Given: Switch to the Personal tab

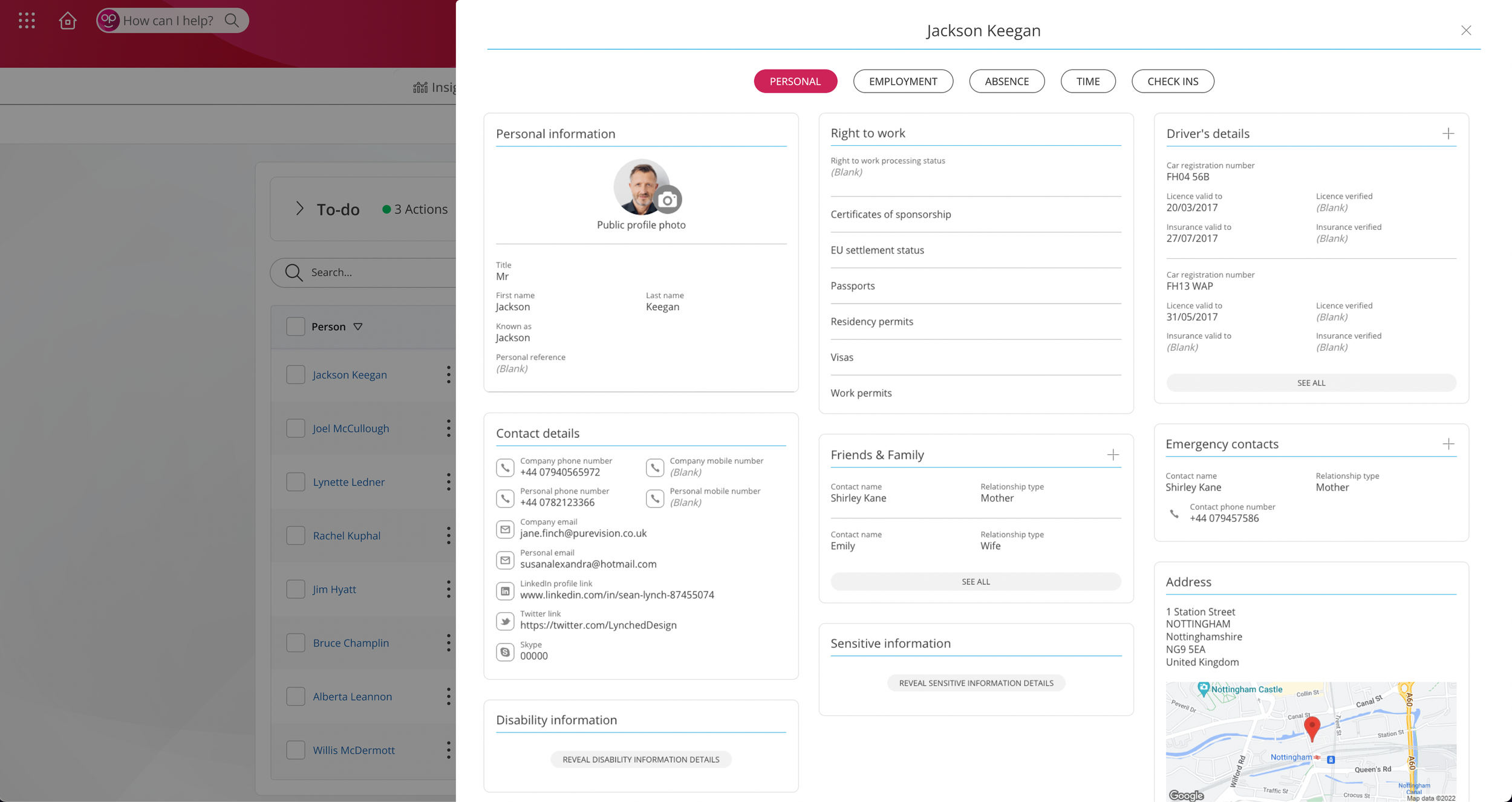Looking at the screenshot, I should (795, 81).
